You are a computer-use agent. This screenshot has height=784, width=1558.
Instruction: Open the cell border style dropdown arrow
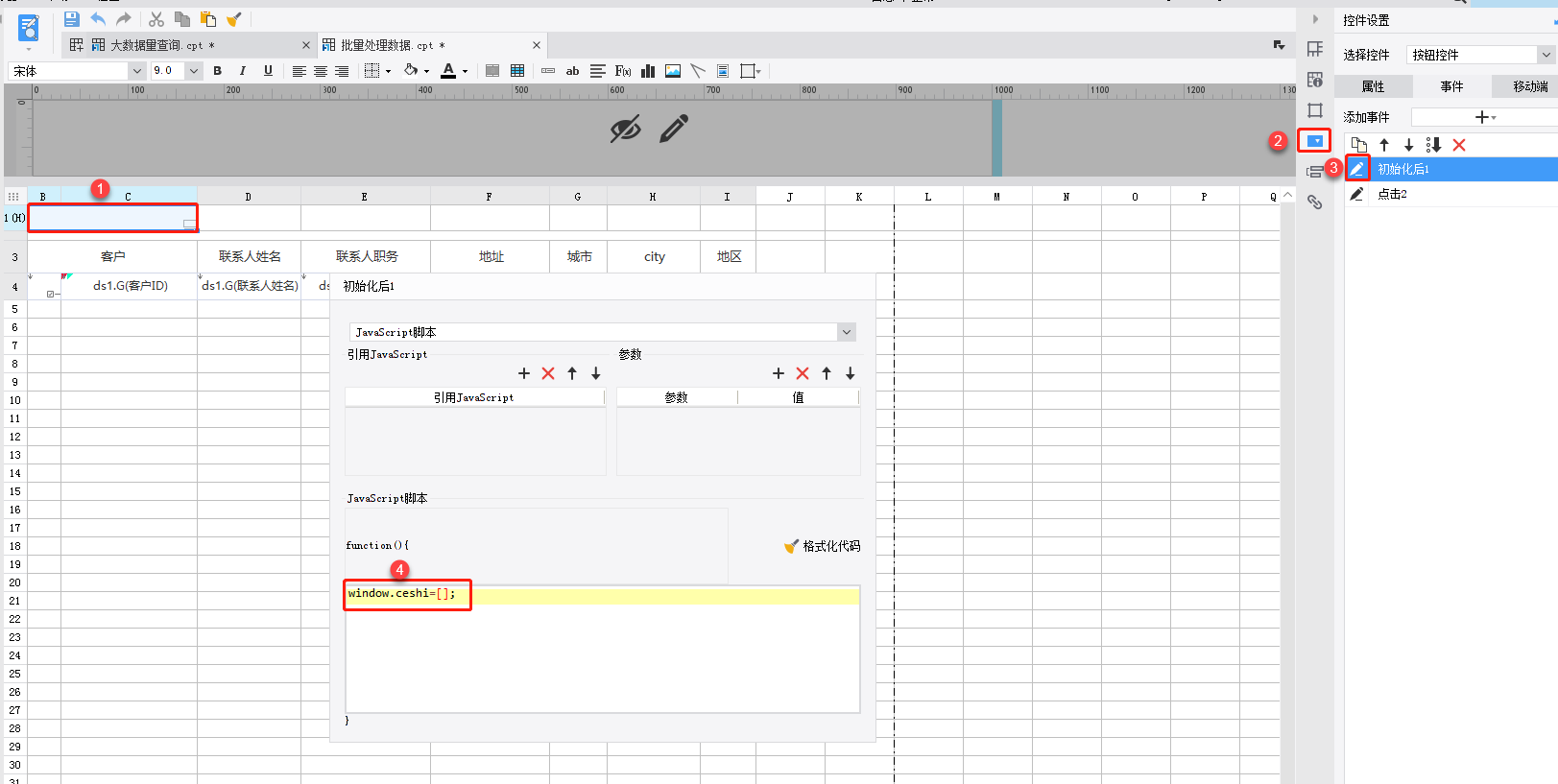(388, 71)
